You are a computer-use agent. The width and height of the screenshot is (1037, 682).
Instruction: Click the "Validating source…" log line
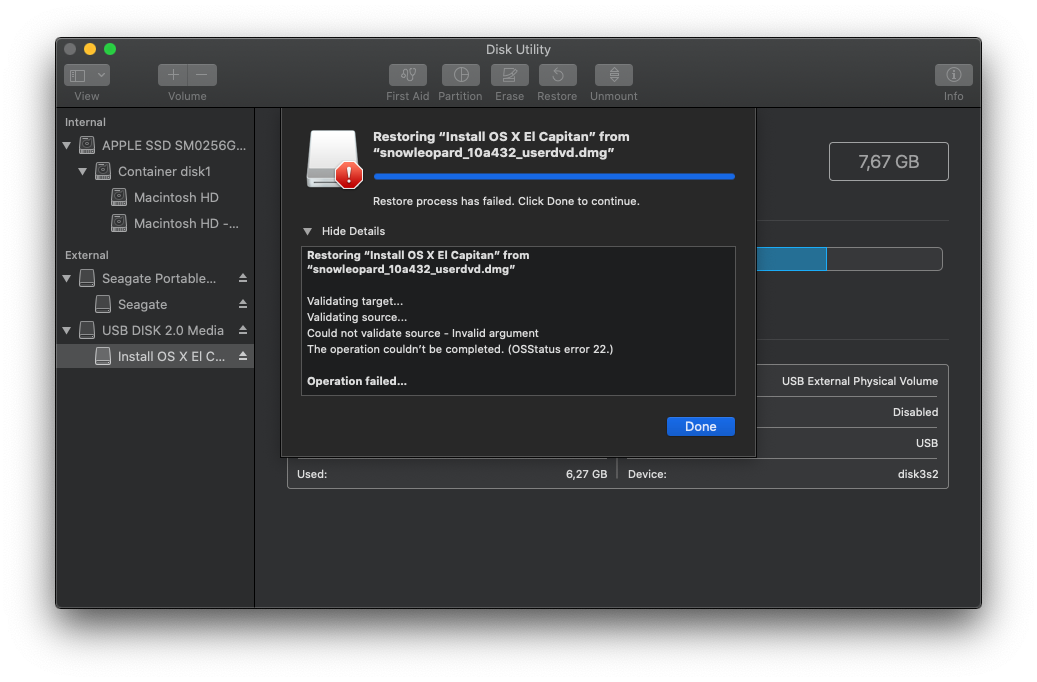tap(356, 318)
